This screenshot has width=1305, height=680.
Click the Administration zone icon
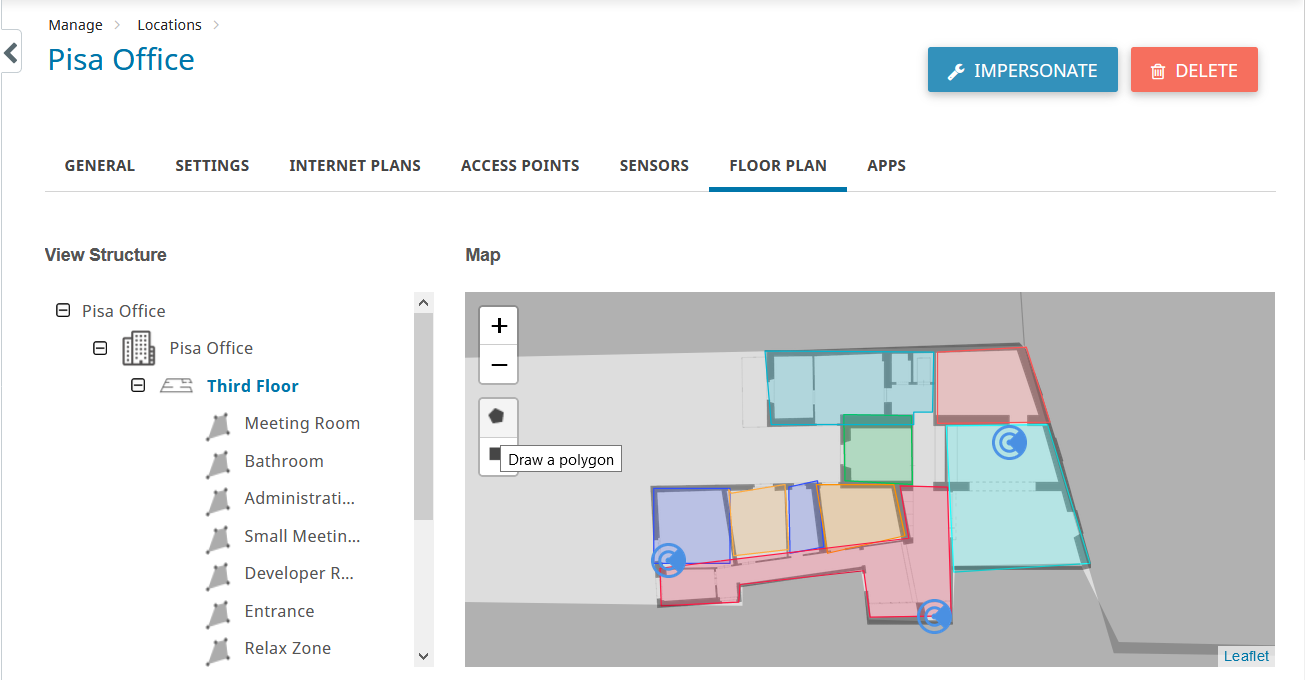tap(217, 501)
